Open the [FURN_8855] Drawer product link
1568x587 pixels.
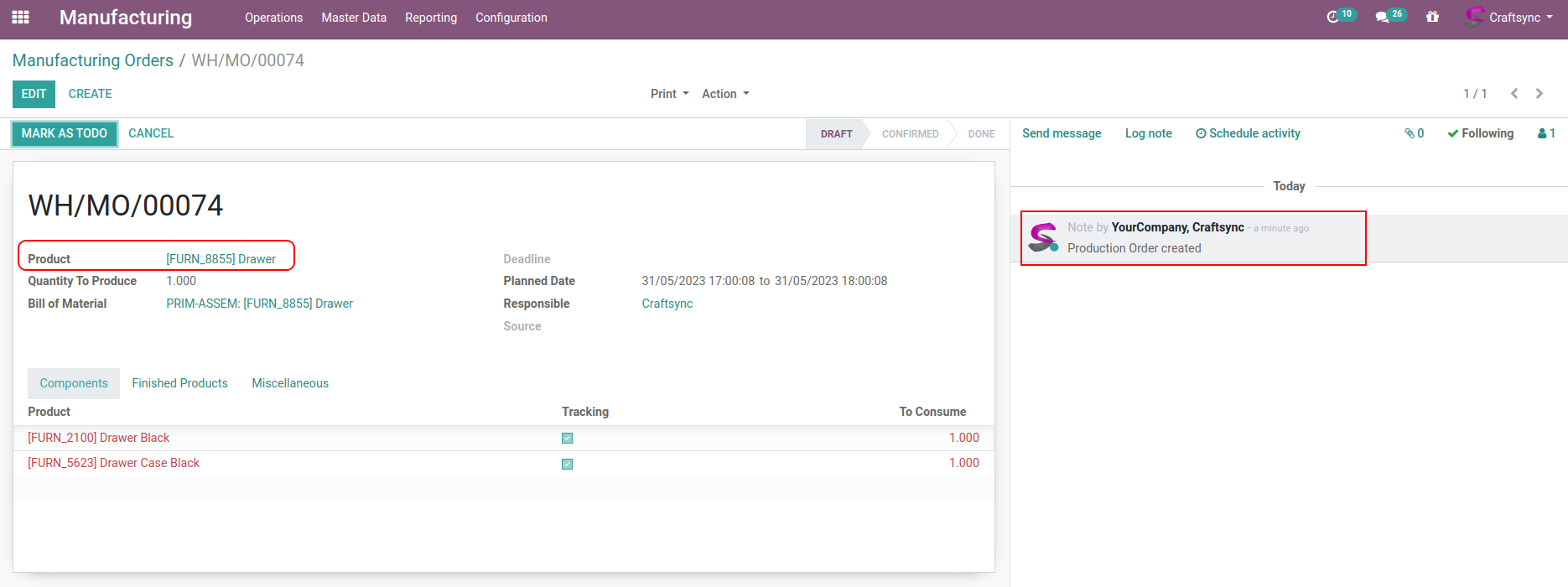221,259
